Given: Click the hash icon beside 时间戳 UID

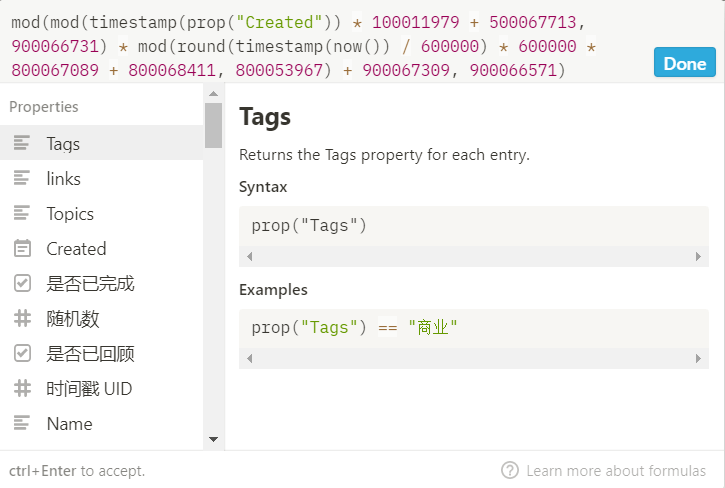Looking at the screenshot, I should tap(22, 389).
